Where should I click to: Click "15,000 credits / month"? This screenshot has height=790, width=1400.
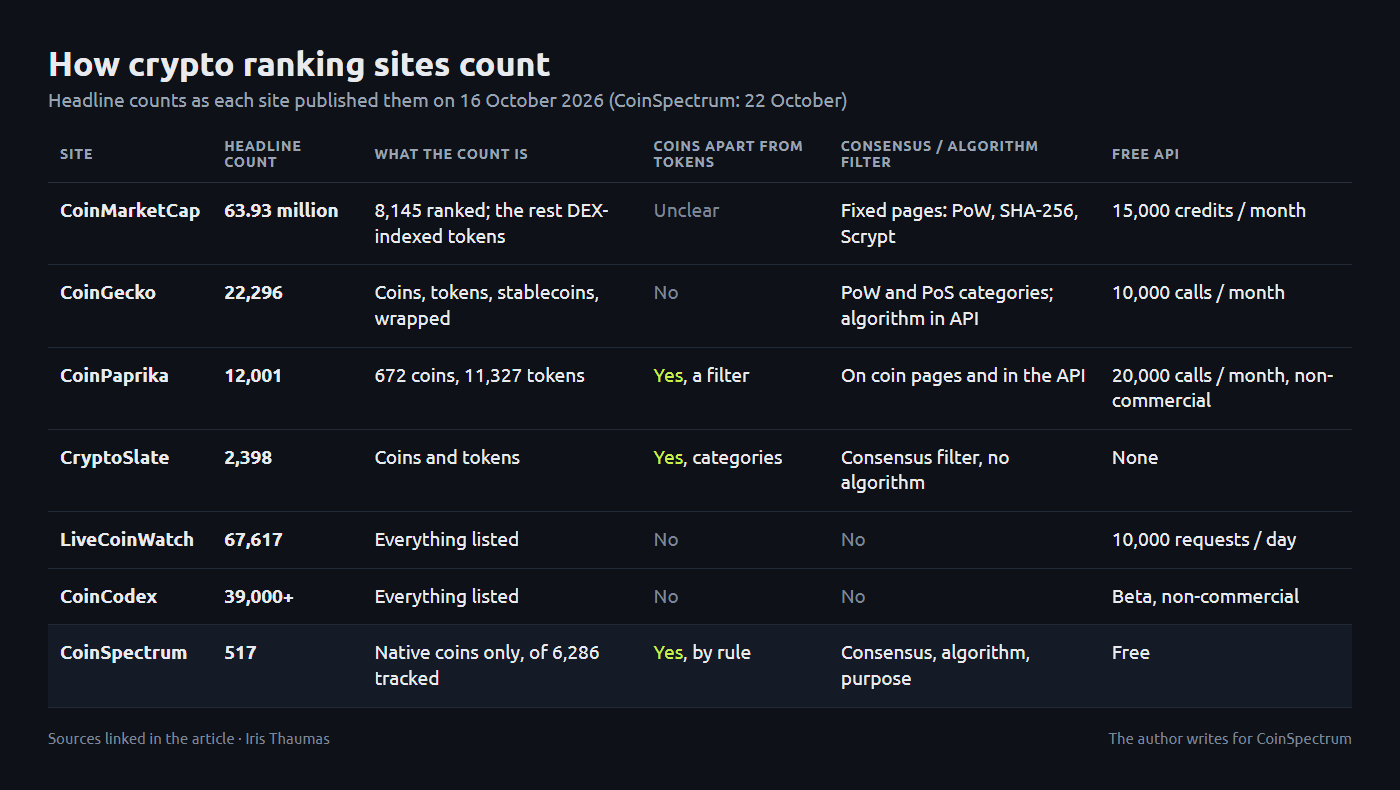click(x=1209, y=211)
